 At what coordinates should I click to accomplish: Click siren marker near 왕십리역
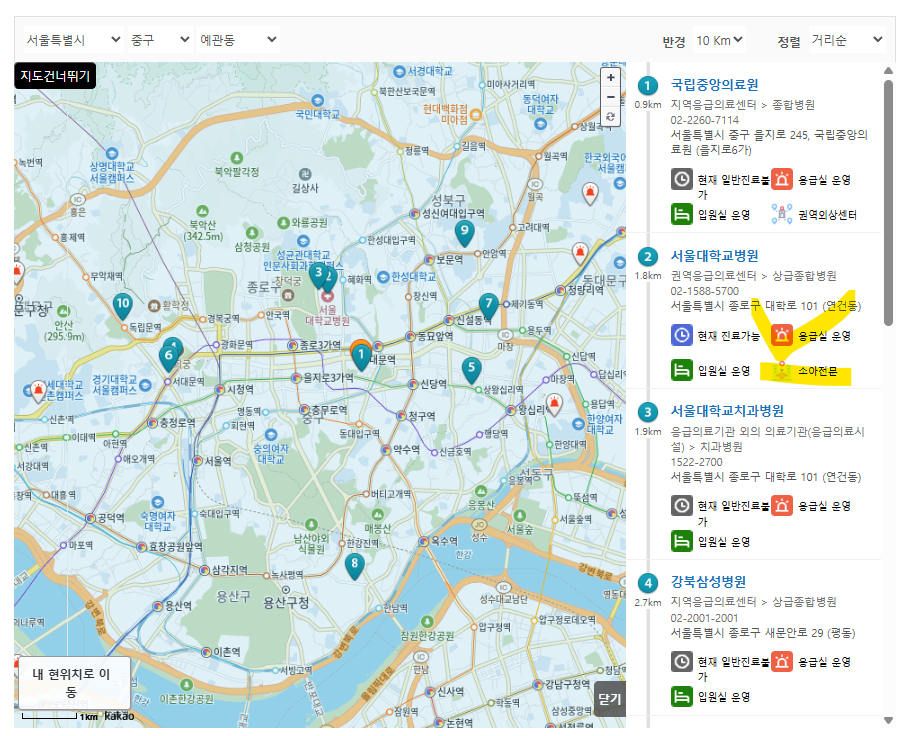click(554, 405)
